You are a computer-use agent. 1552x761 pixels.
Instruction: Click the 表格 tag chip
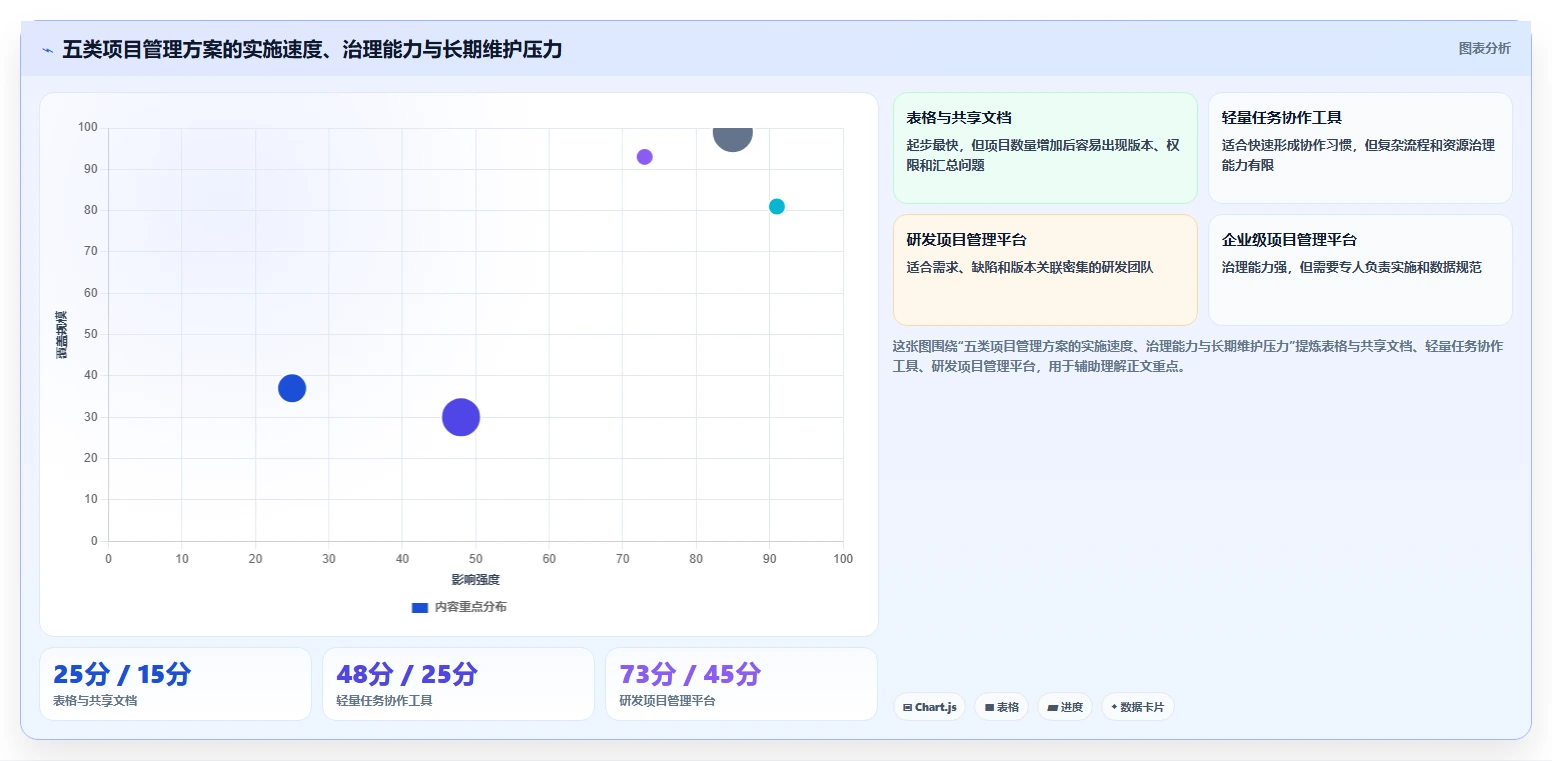coord(1001,707)
